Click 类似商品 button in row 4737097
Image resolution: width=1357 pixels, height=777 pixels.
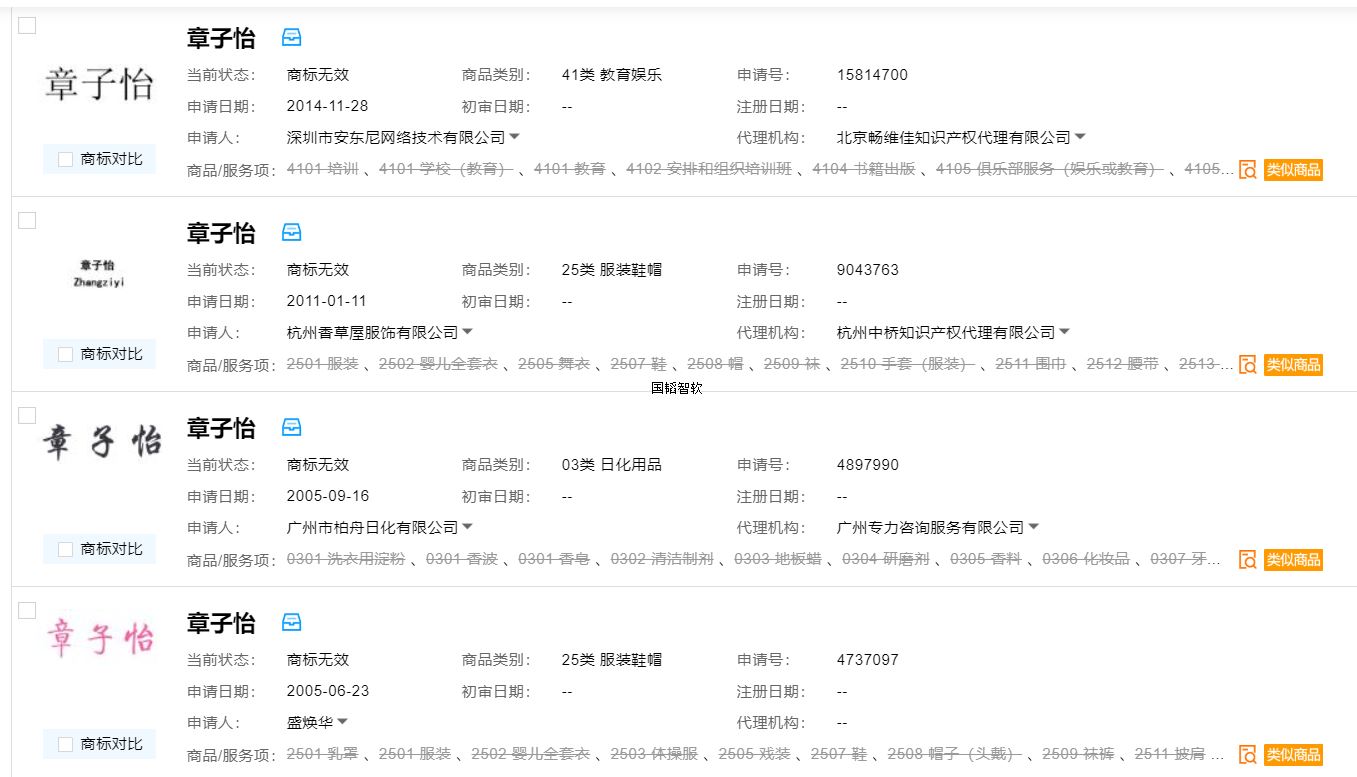(x=1293, y=755)
